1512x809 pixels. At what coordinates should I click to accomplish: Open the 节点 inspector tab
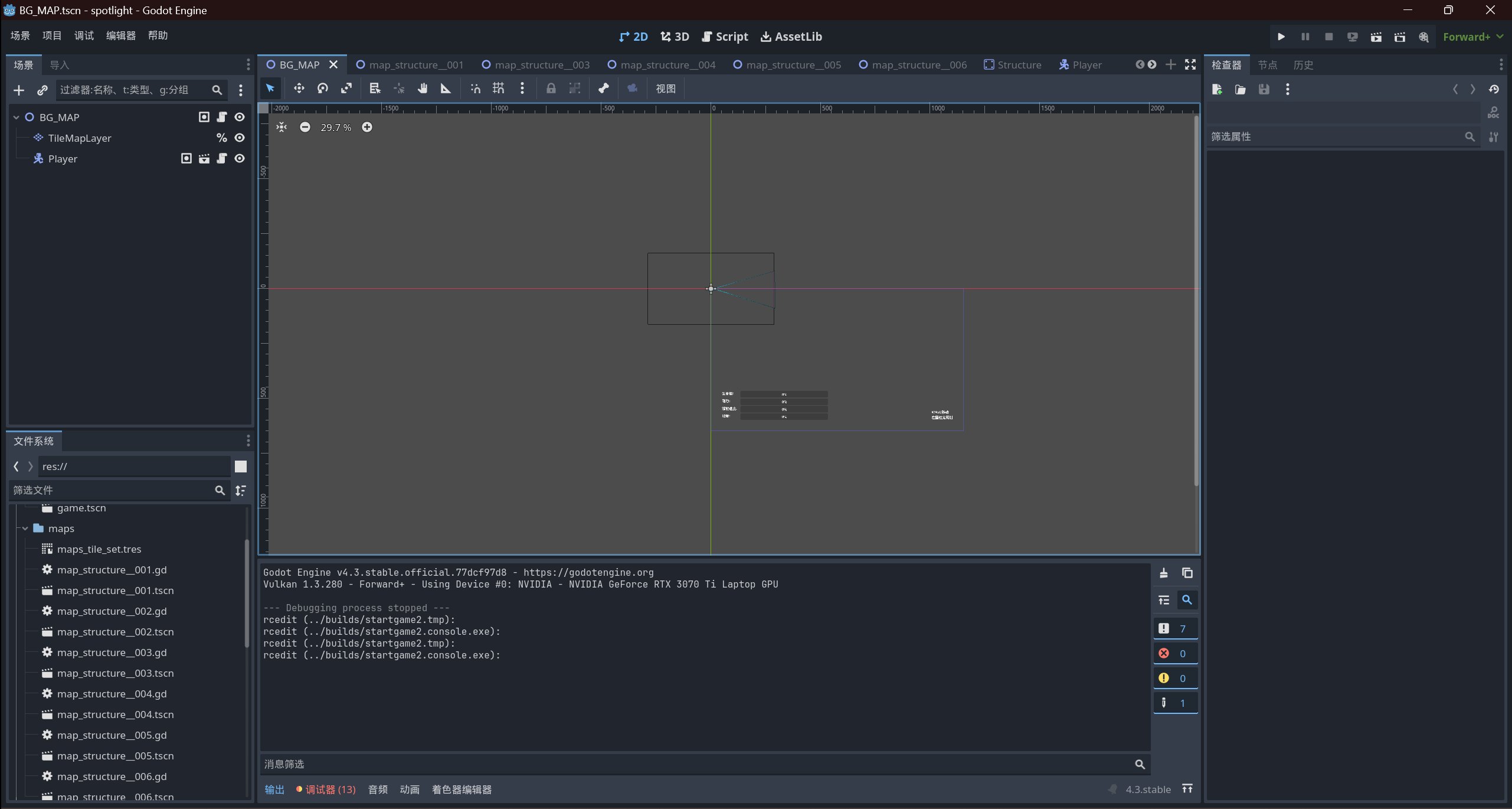pos(1268,65)
